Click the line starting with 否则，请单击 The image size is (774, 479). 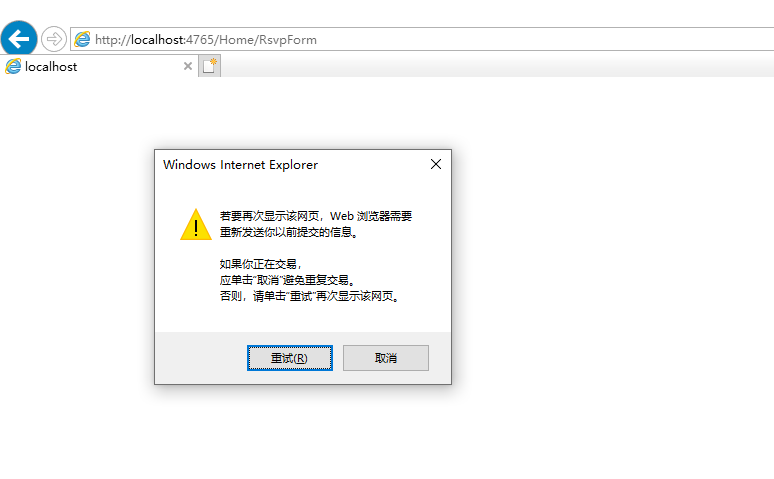(310, 296)
